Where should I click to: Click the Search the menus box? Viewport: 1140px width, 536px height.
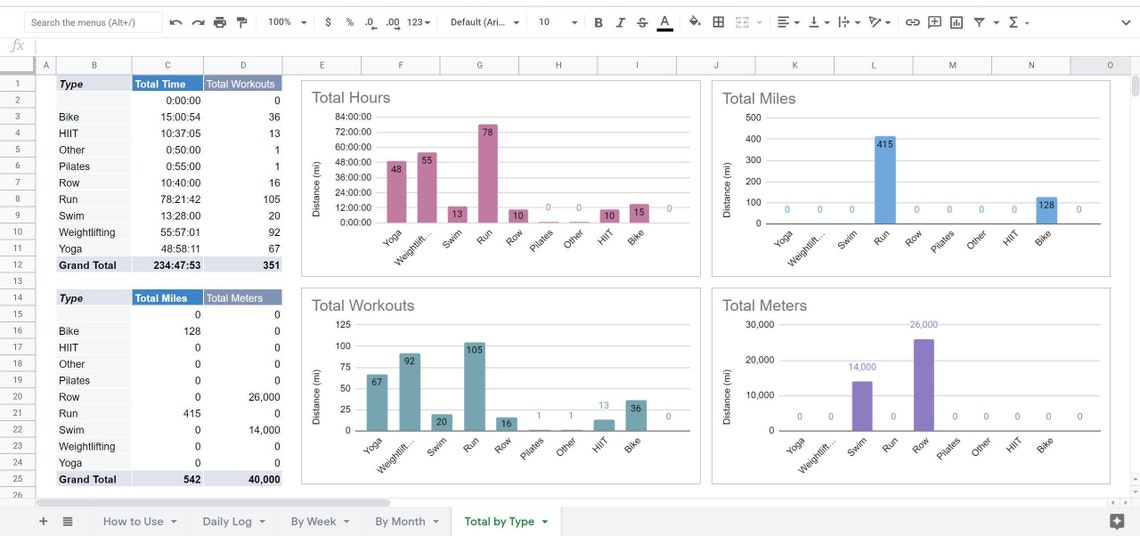tap(93, 23)
